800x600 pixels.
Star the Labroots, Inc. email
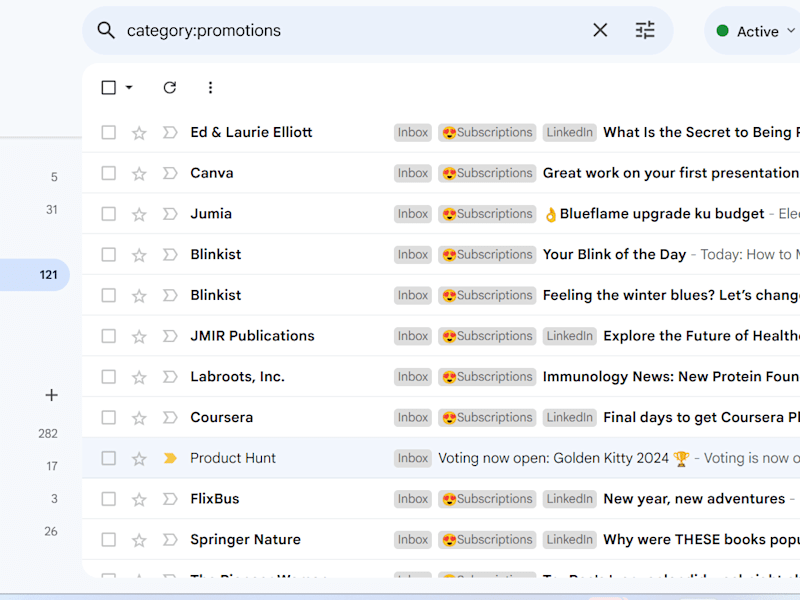(139, 378)
